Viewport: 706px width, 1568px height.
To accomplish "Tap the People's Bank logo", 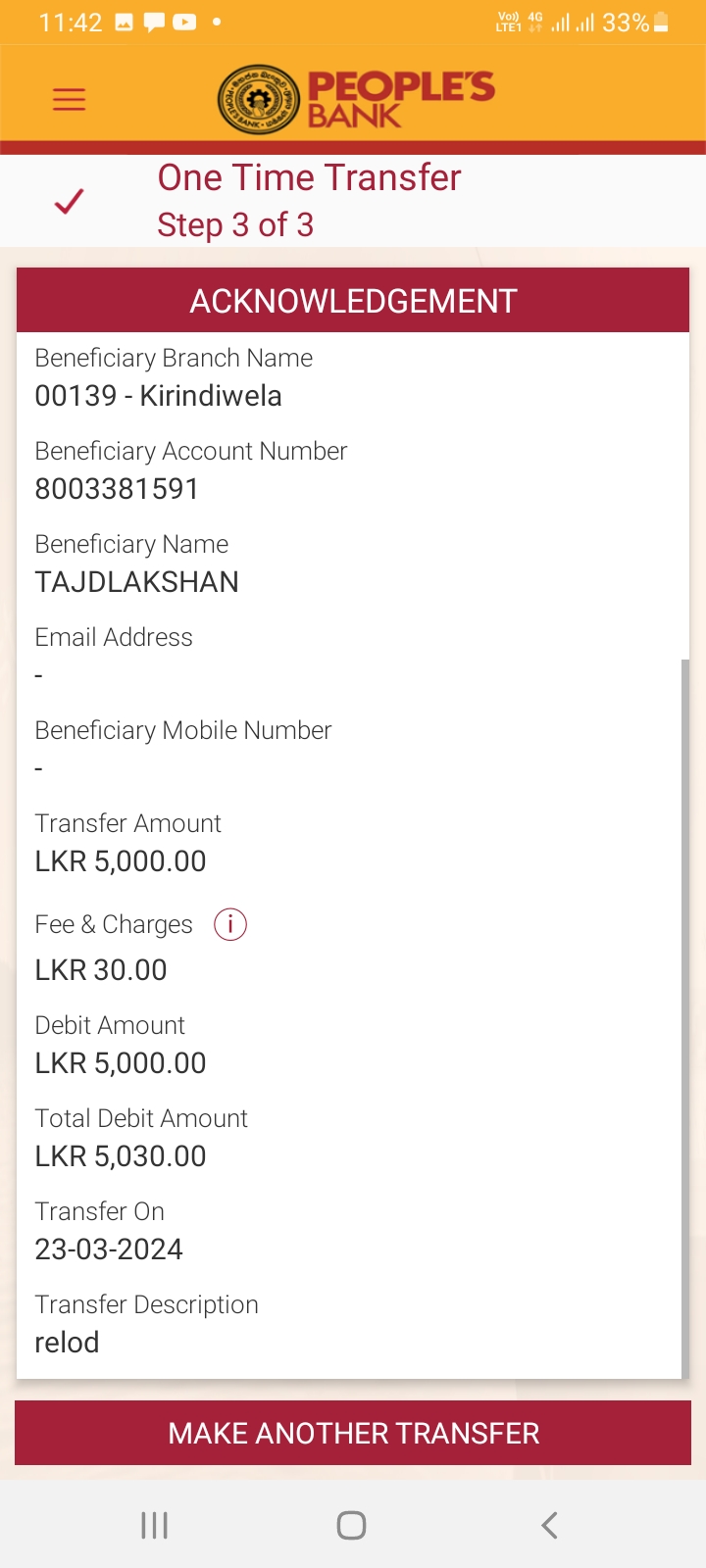I will pos(355,99).
